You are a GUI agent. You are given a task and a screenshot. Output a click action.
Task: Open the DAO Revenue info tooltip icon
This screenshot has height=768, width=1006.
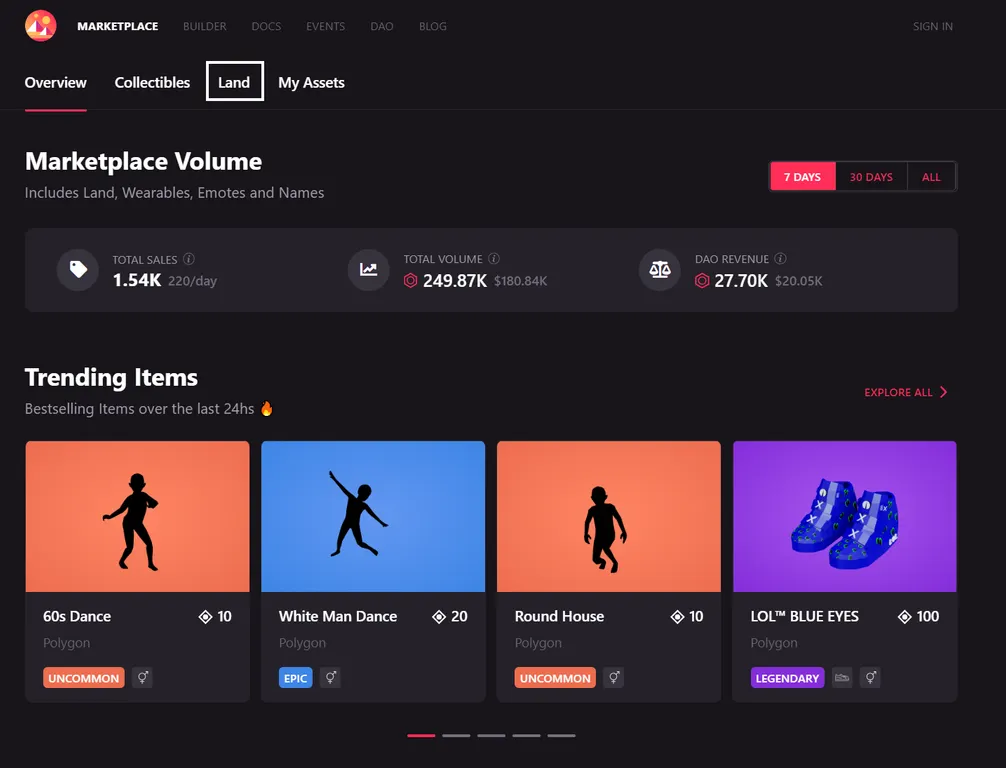(780, 258)
